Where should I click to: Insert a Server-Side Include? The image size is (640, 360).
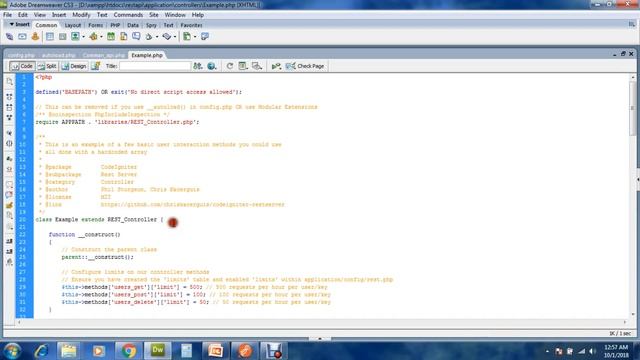[x=123, y=37]
